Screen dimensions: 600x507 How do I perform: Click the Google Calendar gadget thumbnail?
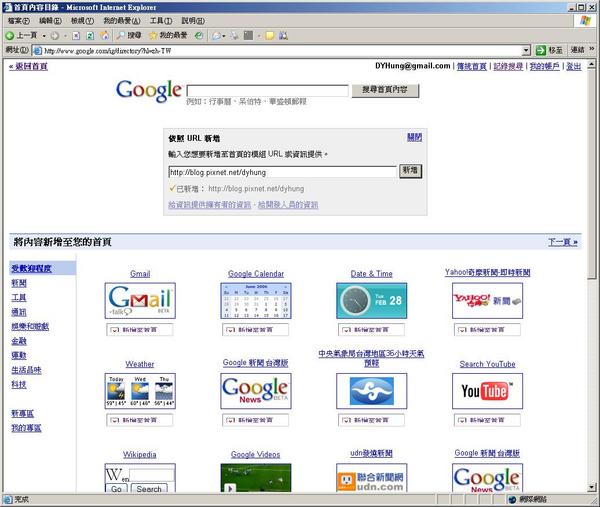256,301
